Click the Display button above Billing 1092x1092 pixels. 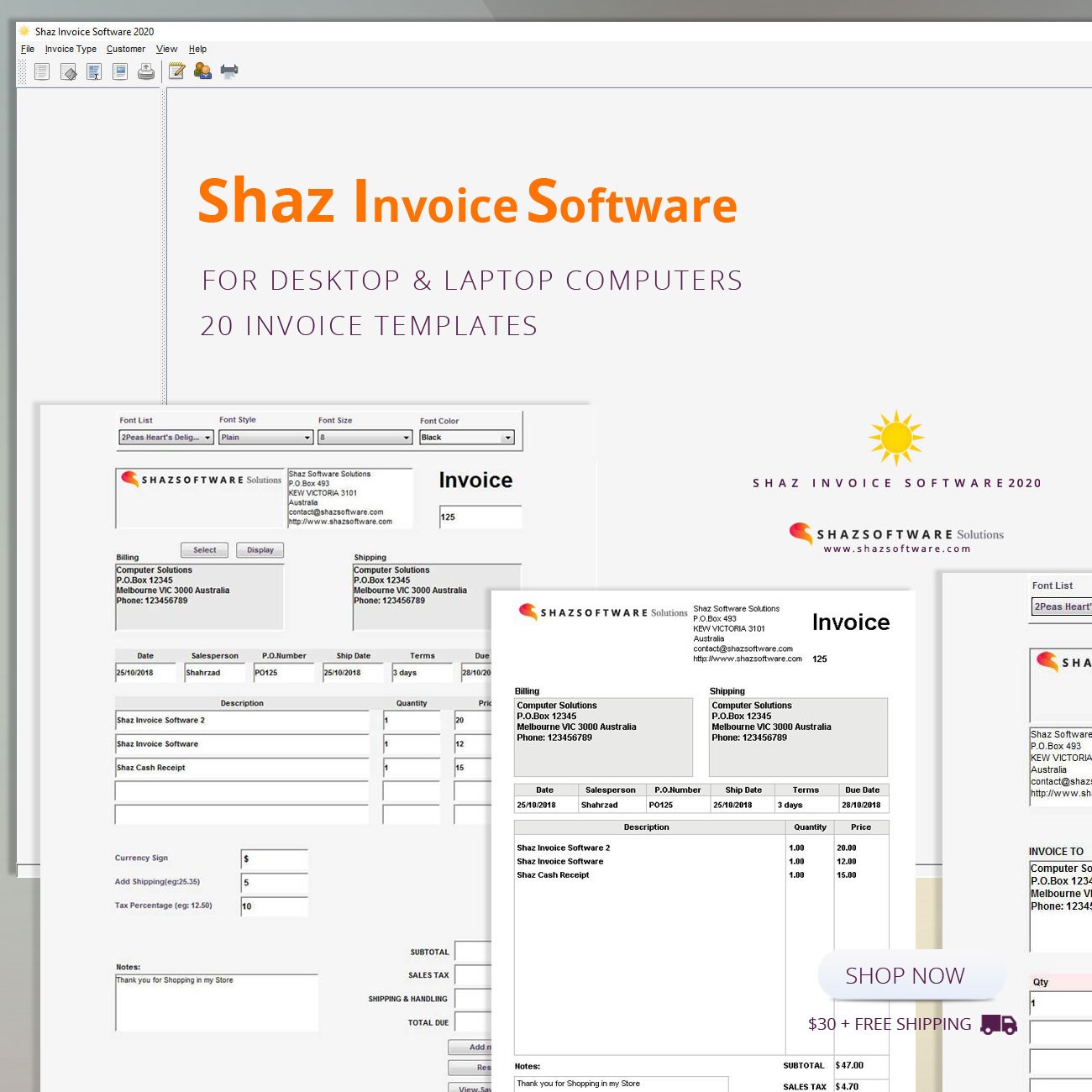pos(260,550)
